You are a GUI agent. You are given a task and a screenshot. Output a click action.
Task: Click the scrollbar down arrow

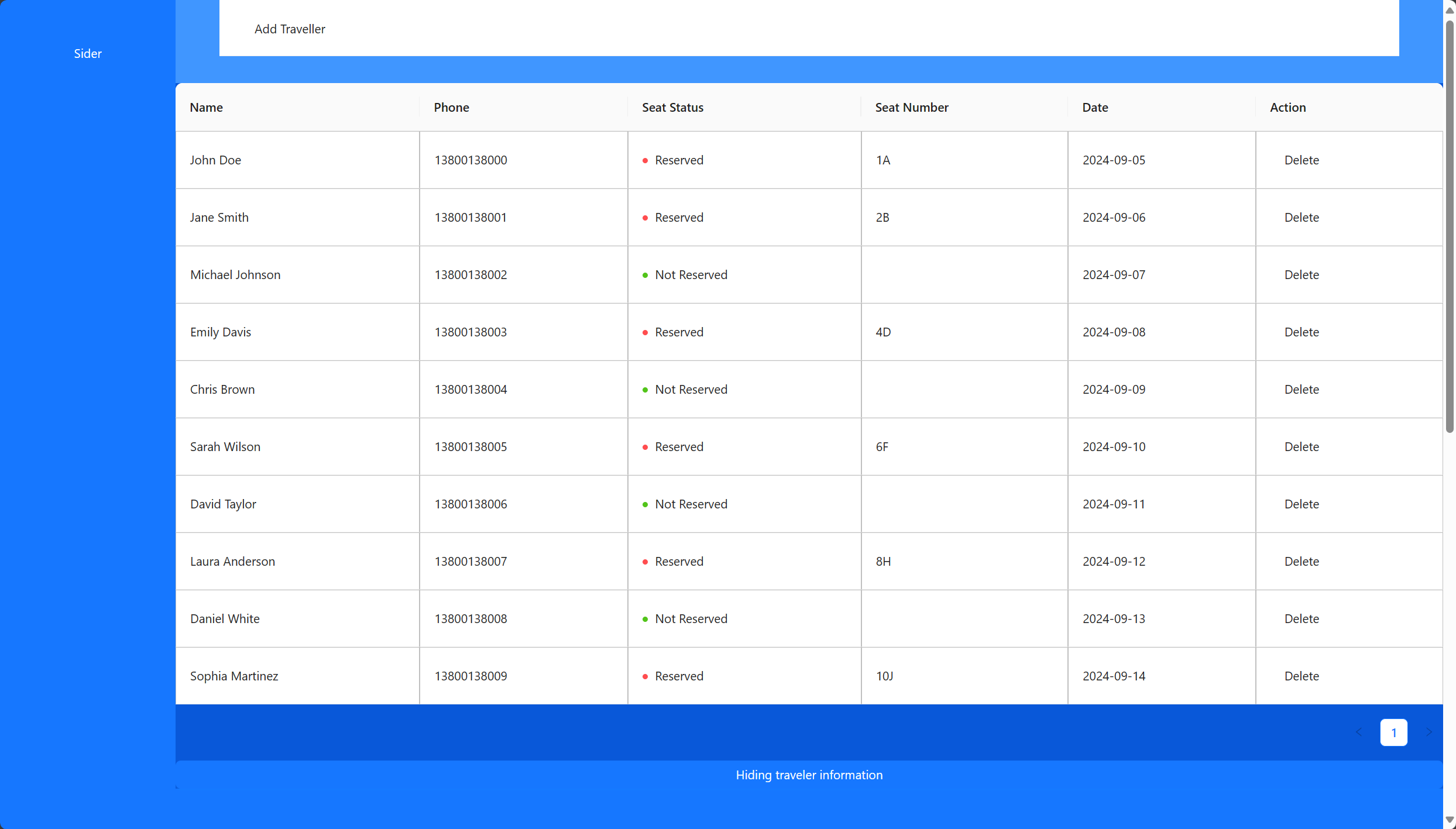tap(1450, 820)
